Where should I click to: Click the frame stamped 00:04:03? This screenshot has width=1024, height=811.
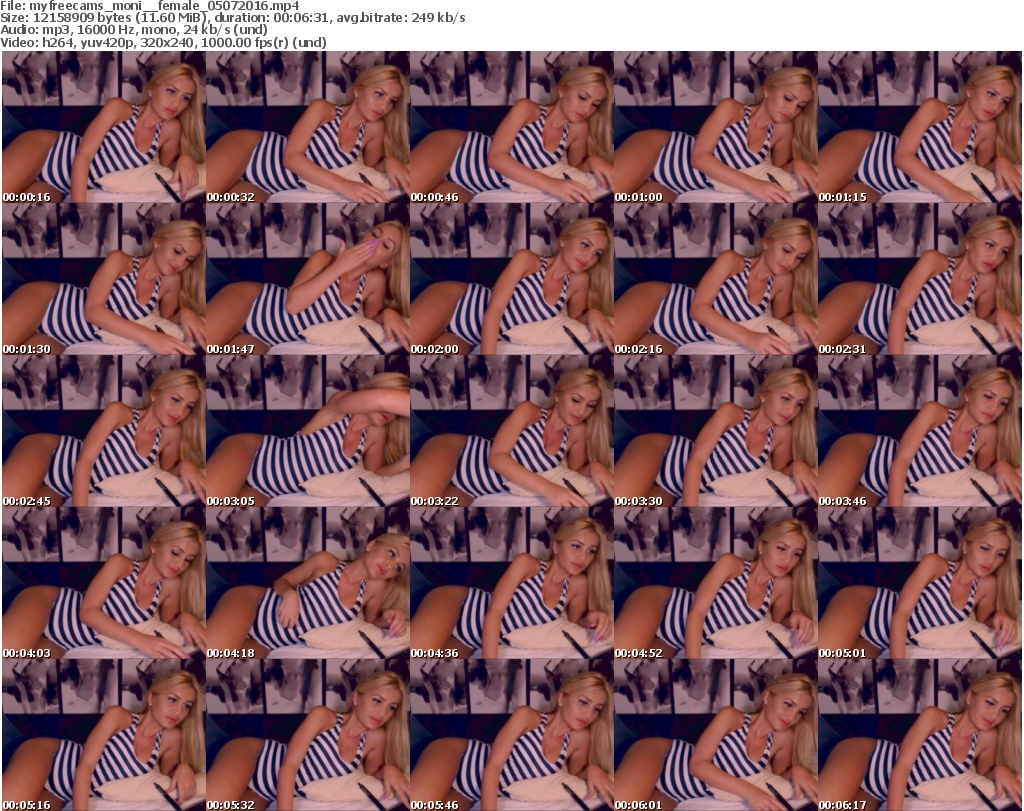coord(104,583)
